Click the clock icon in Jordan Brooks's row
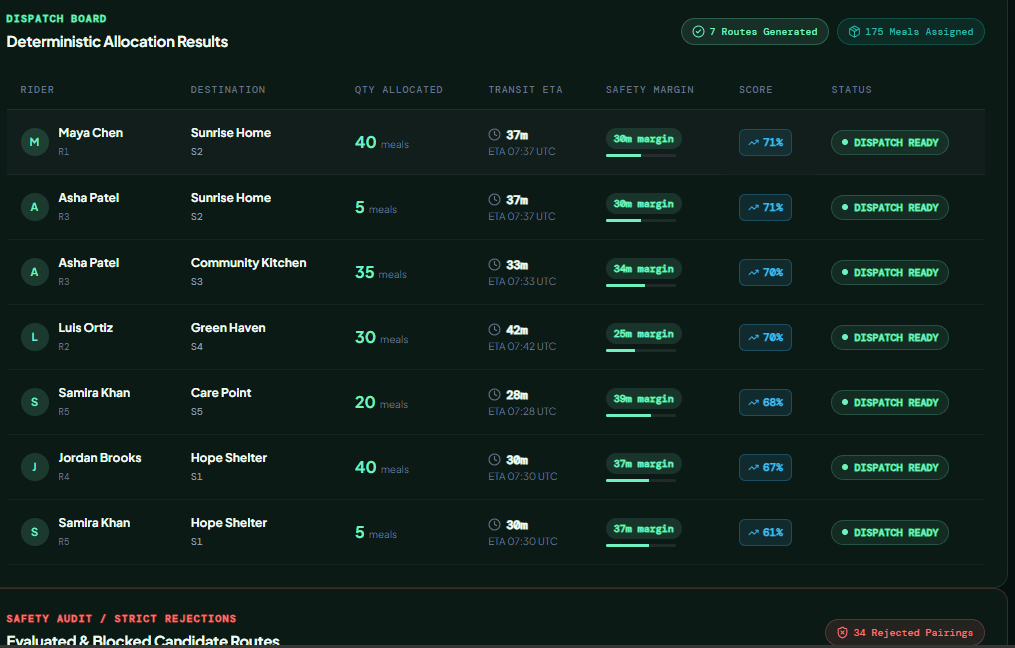This screenshot has width=1015, height=648. tap(495, 460)
